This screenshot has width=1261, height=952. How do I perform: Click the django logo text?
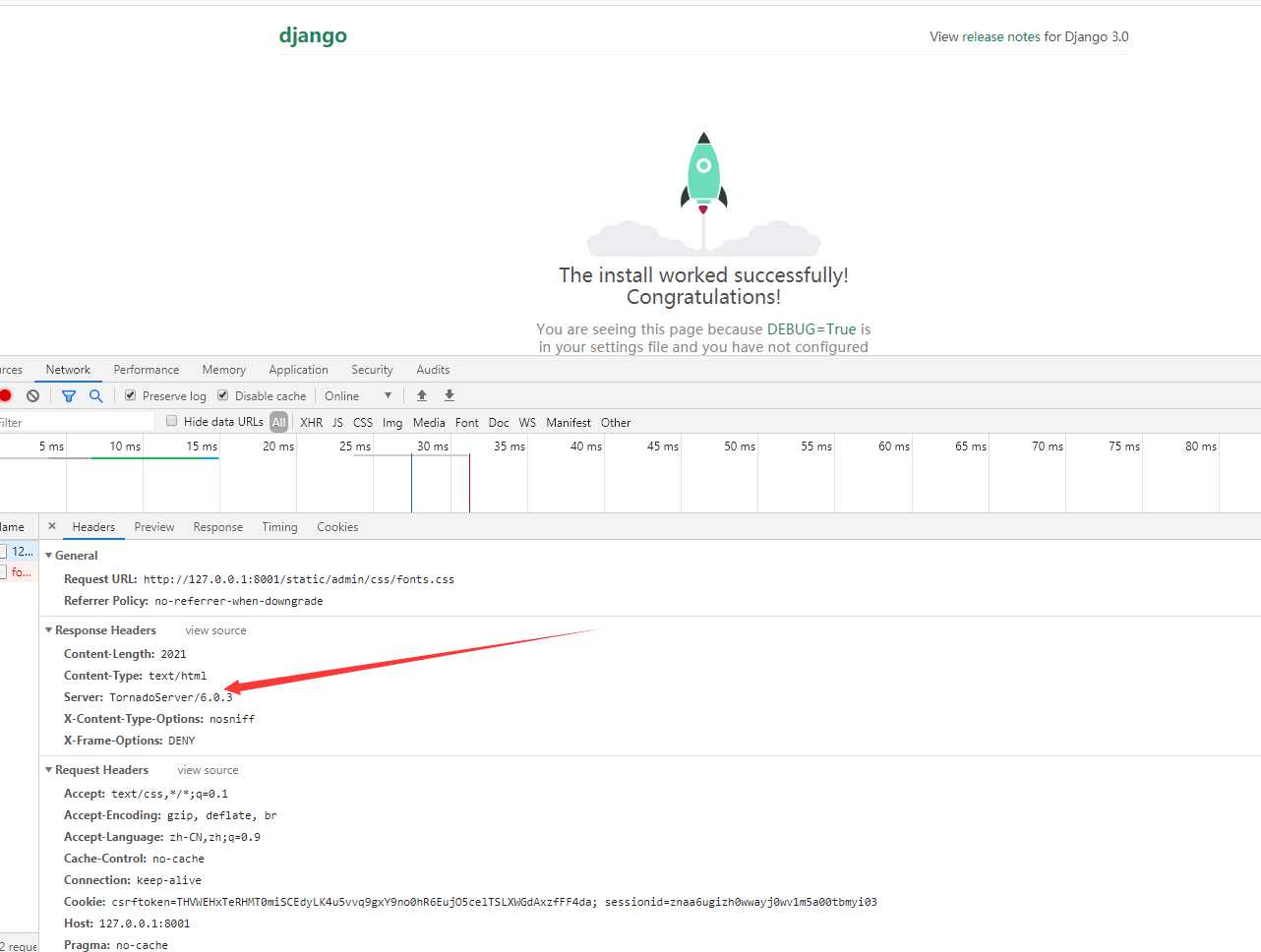313,35
